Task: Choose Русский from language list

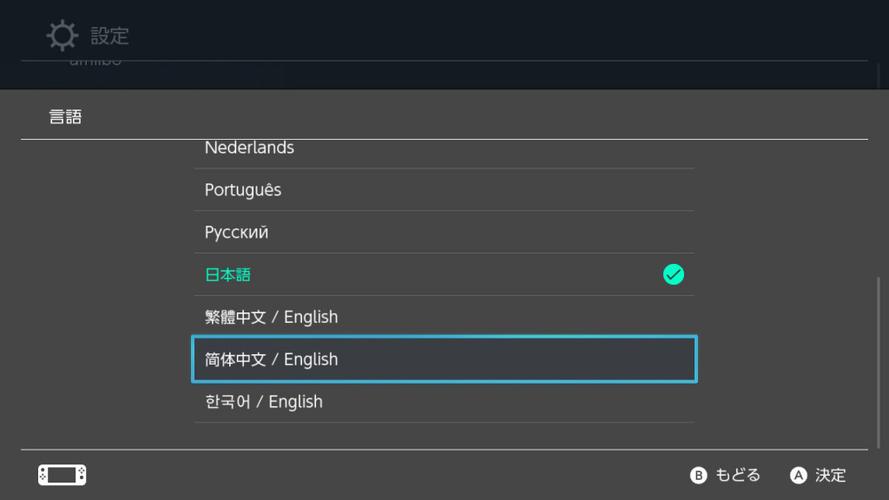Action: pos(236,232)
